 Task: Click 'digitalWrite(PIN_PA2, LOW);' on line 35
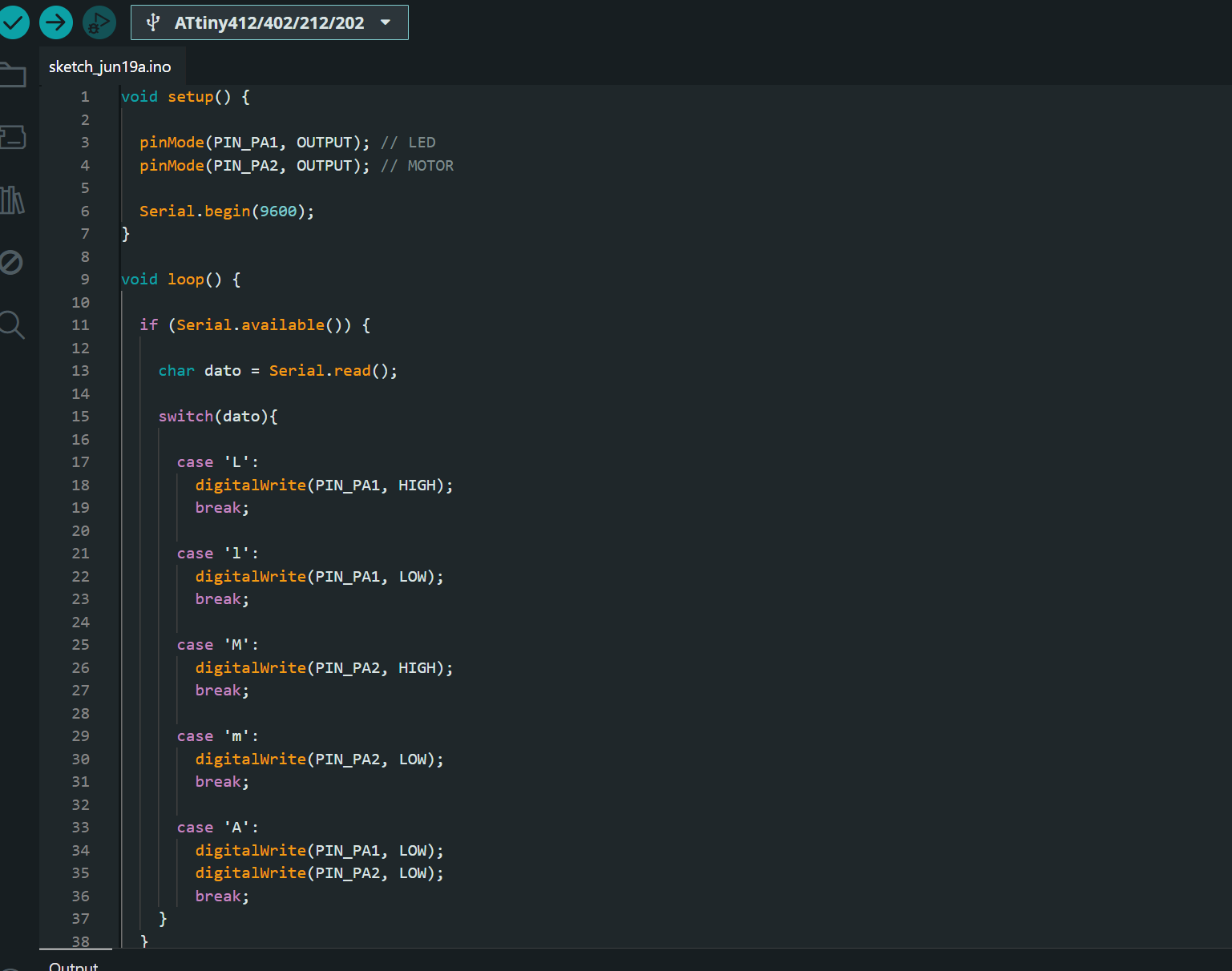[320, 873]
